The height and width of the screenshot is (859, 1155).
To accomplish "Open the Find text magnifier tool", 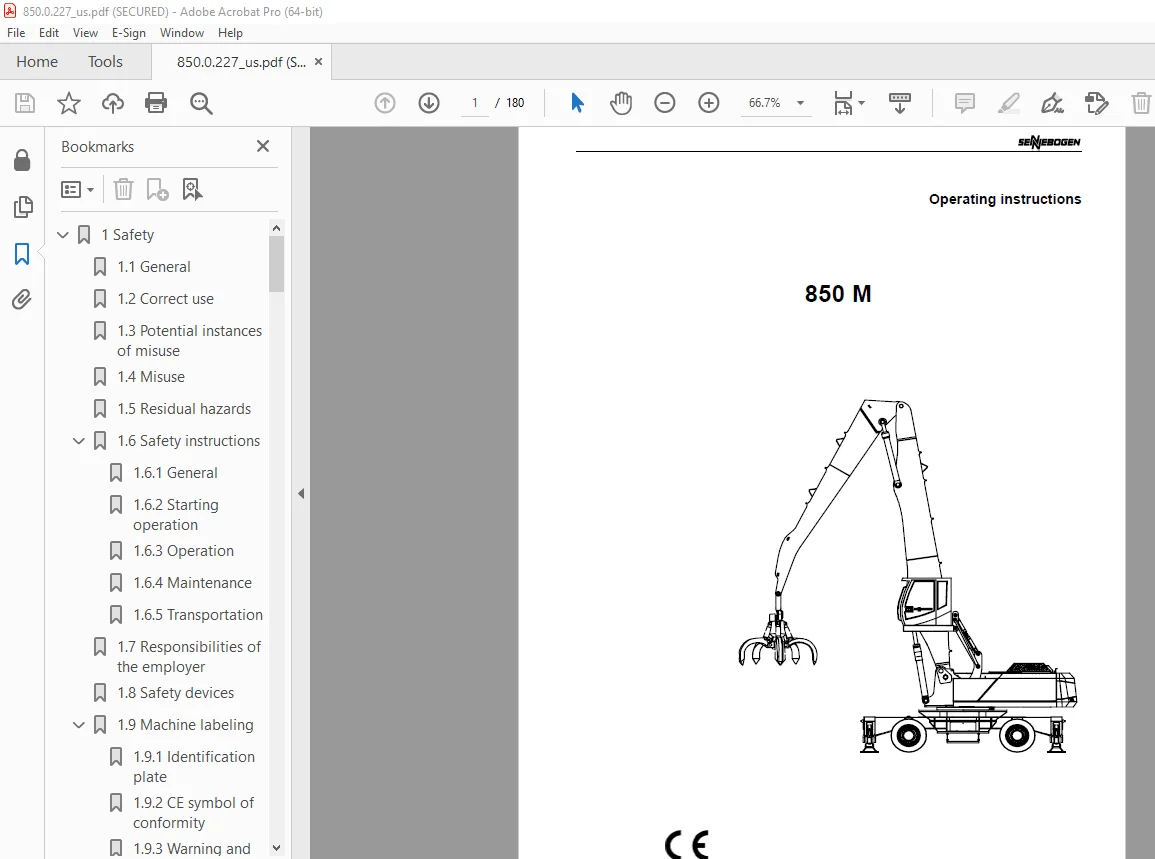I will [201, 104].
